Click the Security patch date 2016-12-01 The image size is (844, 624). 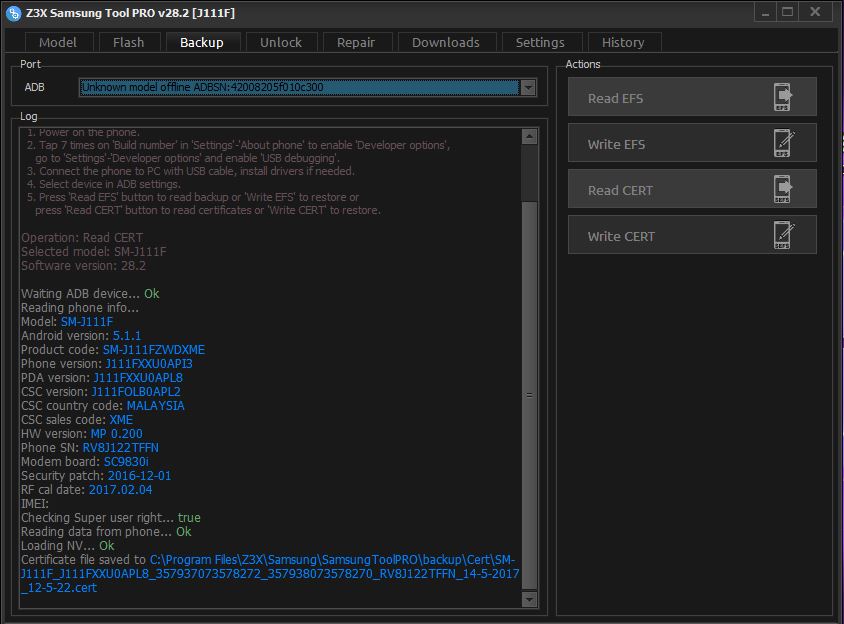139,475
